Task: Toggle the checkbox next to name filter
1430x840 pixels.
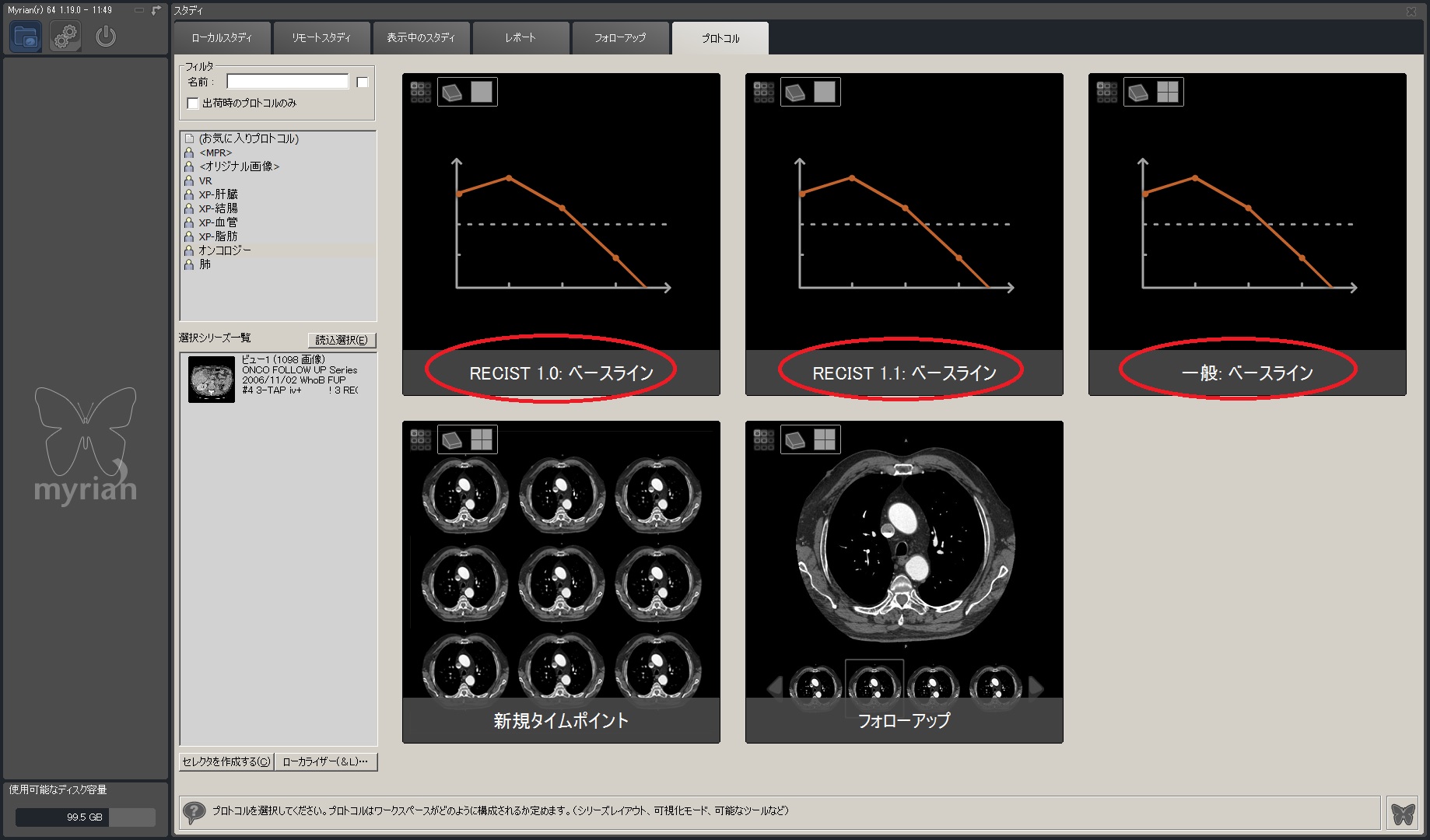Action: coord(363,82)
